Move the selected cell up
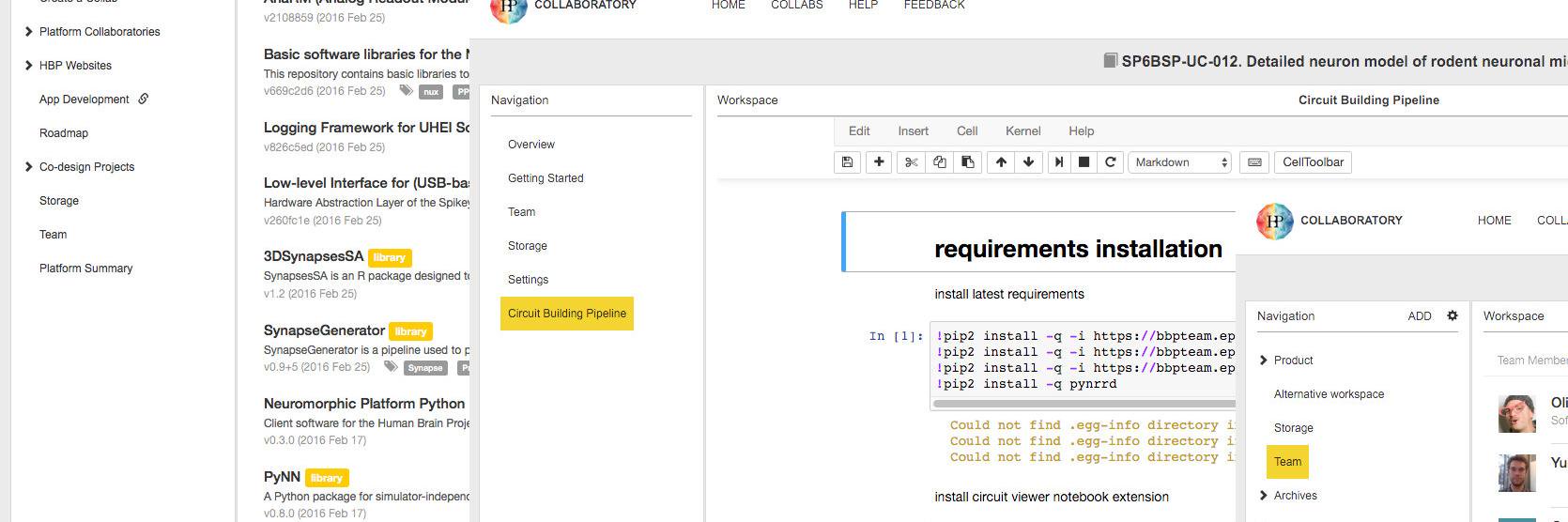Viewport: 1568px width, 522px height. tap(1001, 162)
